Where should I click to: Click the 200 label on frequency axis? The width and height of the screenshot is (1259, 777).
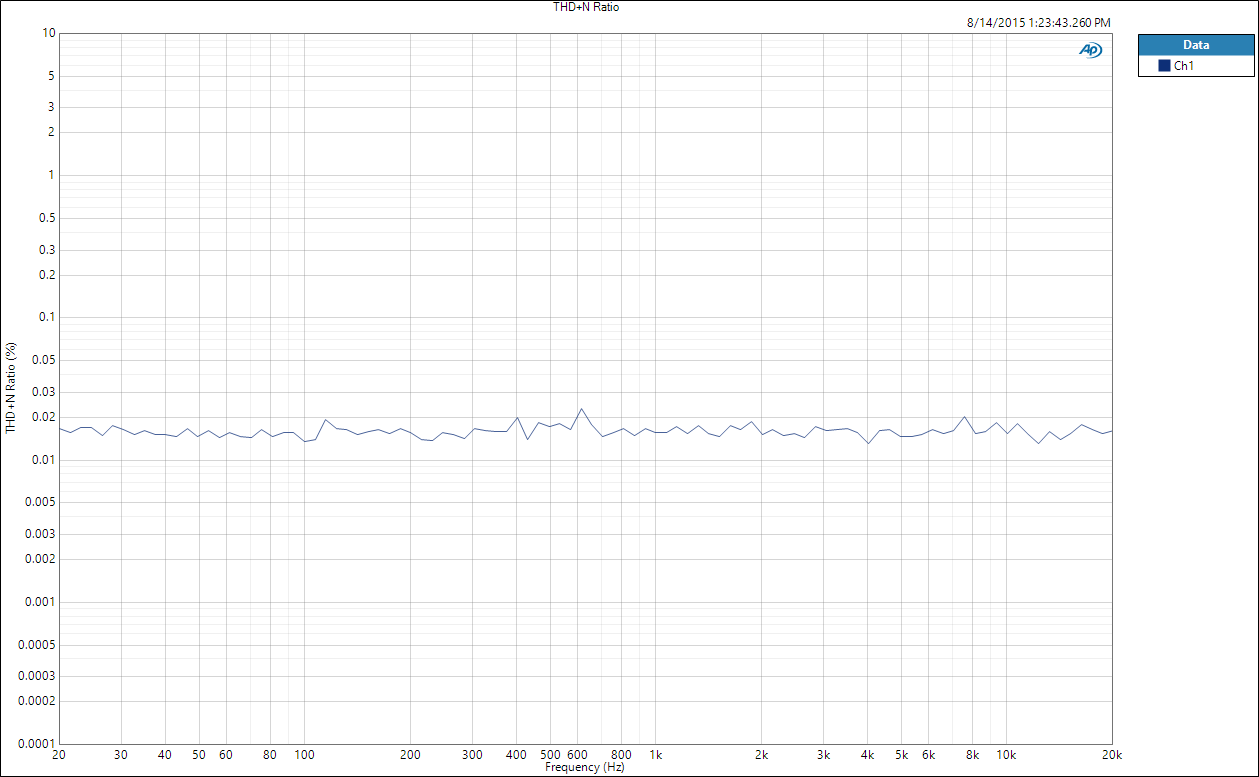click(x=410, y=755)
